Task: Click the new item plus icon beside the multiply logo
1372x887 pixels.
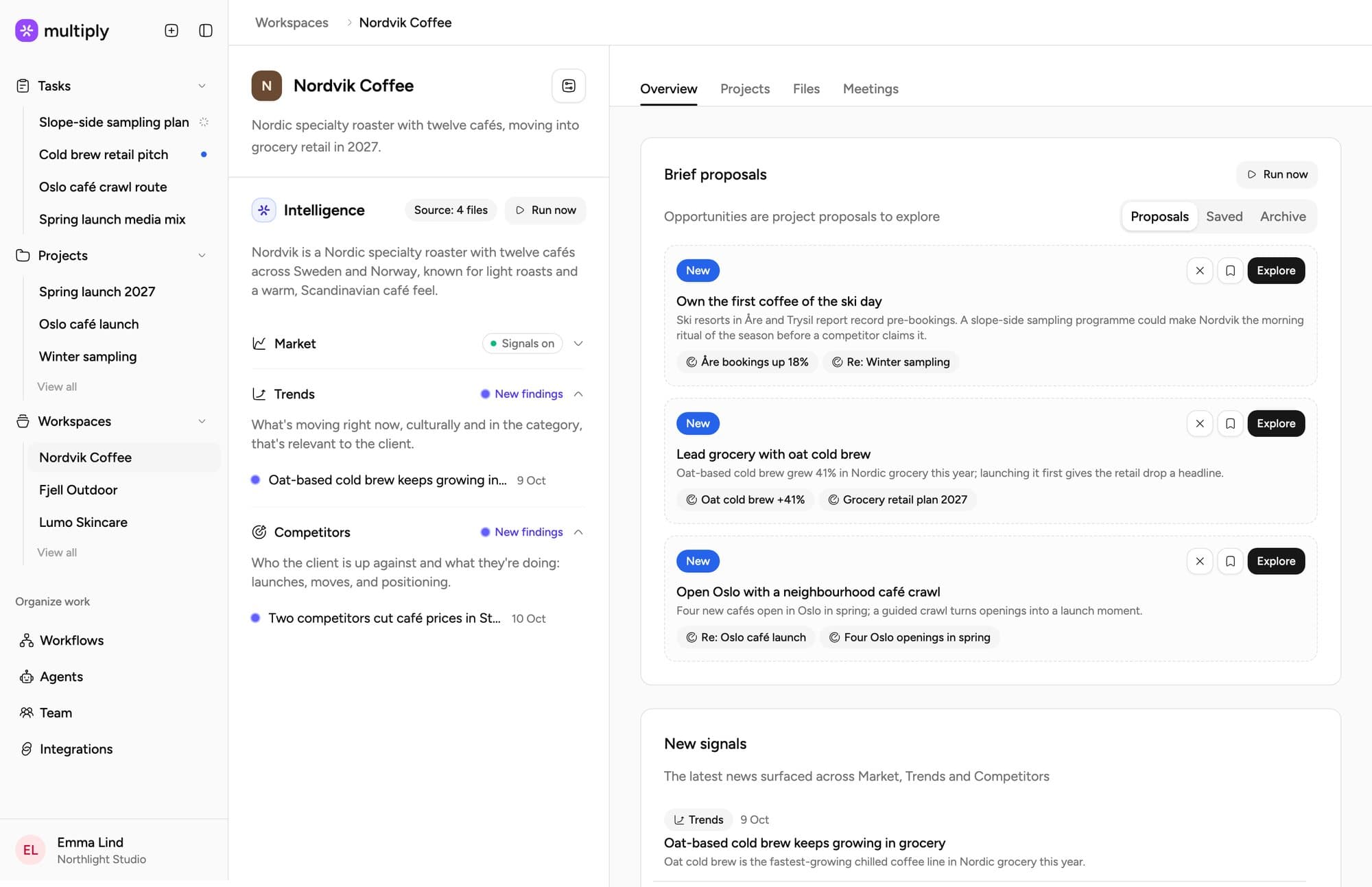Action: [x=171, y=30]
